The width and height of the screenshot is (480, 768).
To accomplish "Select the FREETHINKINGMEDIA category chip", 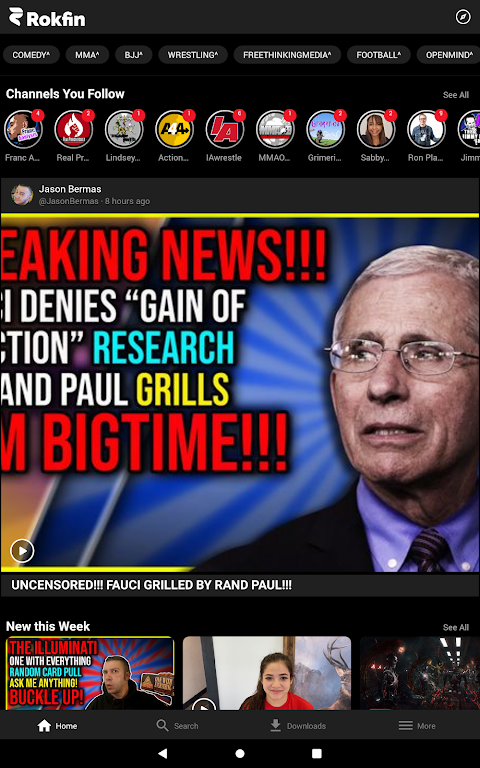I will click(x=287, y=55).
